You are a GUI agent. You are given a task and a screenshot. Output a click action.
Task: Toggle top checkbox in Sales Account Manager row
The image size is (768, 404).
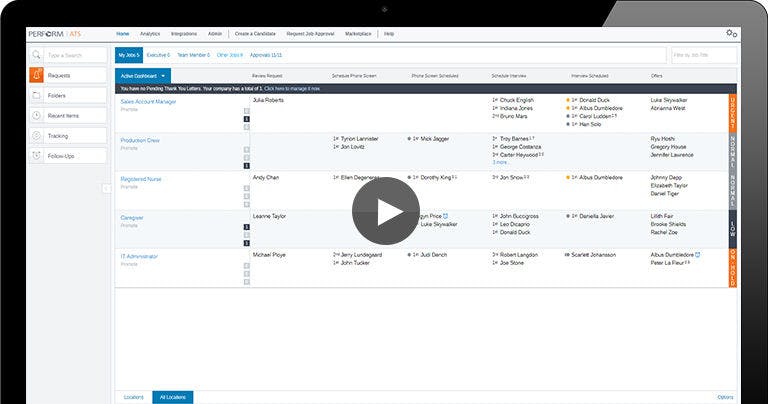pos(246,111)
